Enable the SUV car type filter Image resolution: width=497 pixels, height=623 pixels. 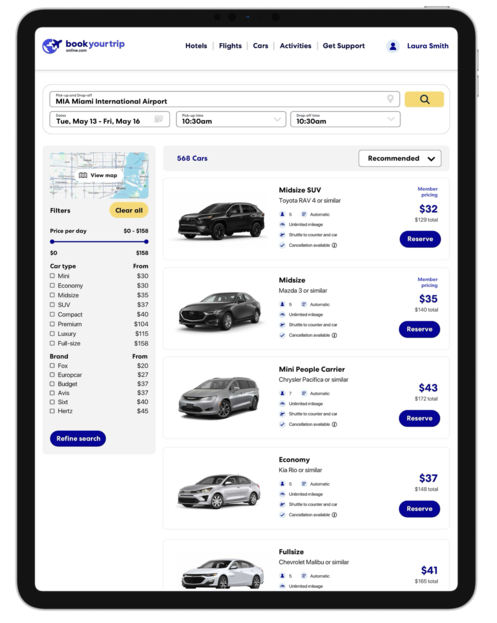52,305
